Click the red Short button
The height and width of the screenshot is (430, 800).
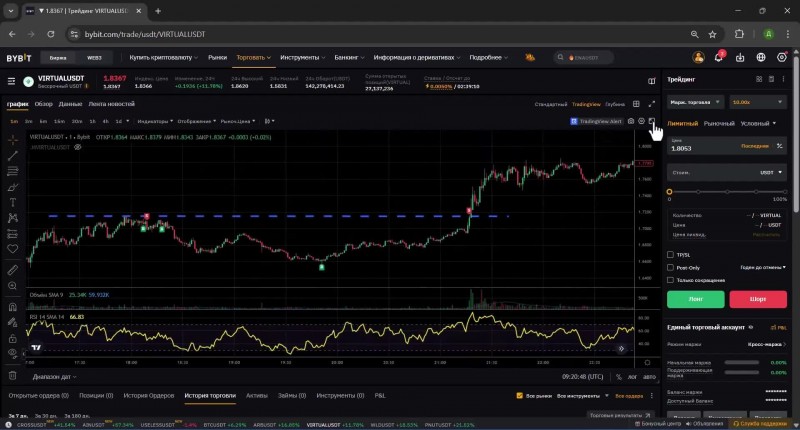tap(758, 299)
